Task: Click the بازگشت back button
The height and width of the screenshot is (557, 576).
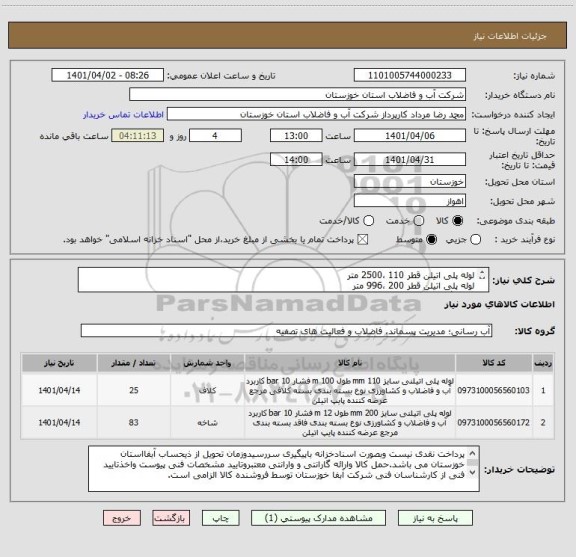Action: coord(171,518)
